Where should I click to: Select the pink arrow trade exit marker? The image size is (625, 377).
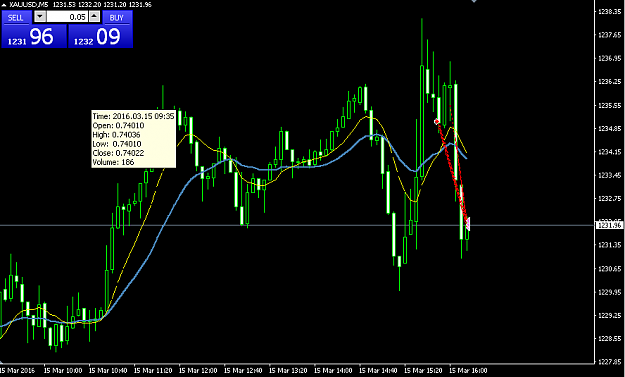[x=468, y=224]
